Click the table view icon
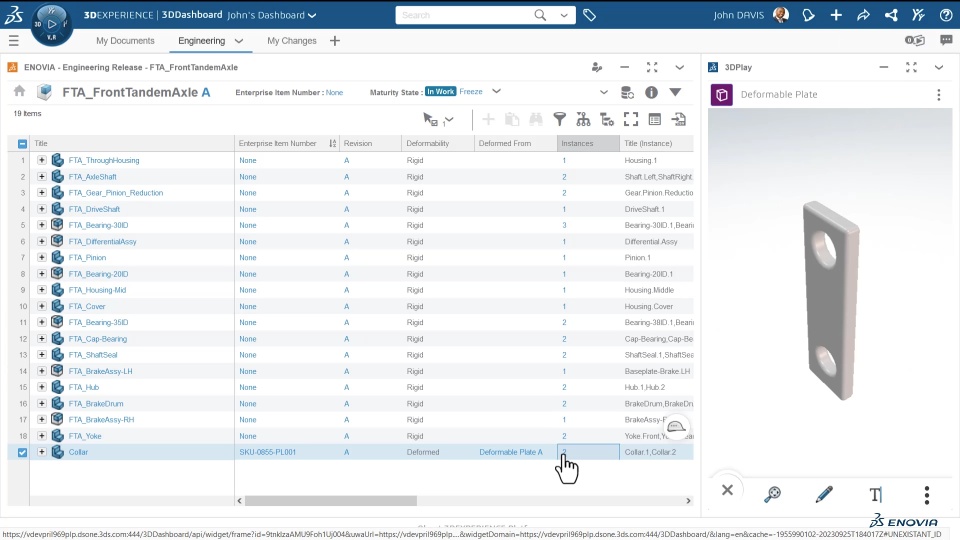The image size is (960, 540). (654, 119)
